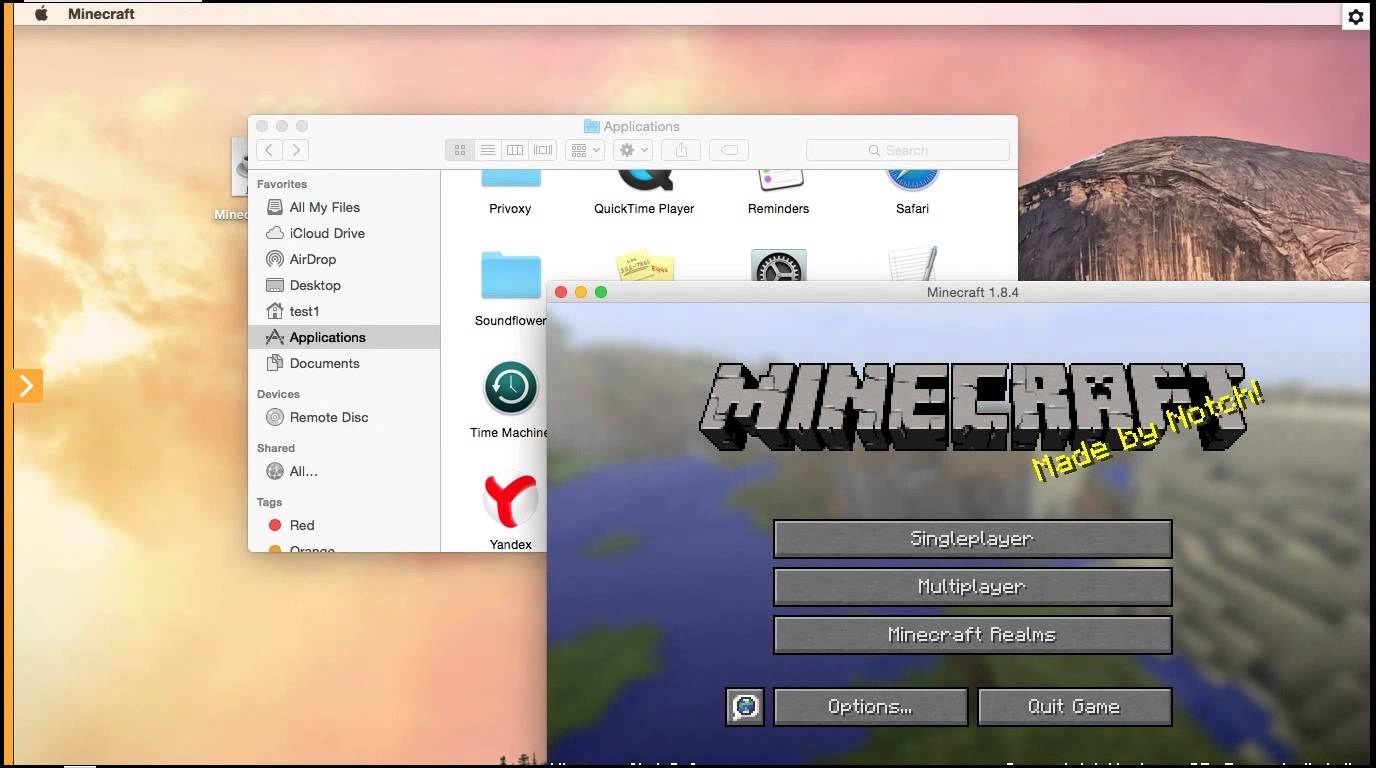Click the Devices heading in Finder sidebar
The height and width of the screenshot is (768, 1376).
(278, 394)
